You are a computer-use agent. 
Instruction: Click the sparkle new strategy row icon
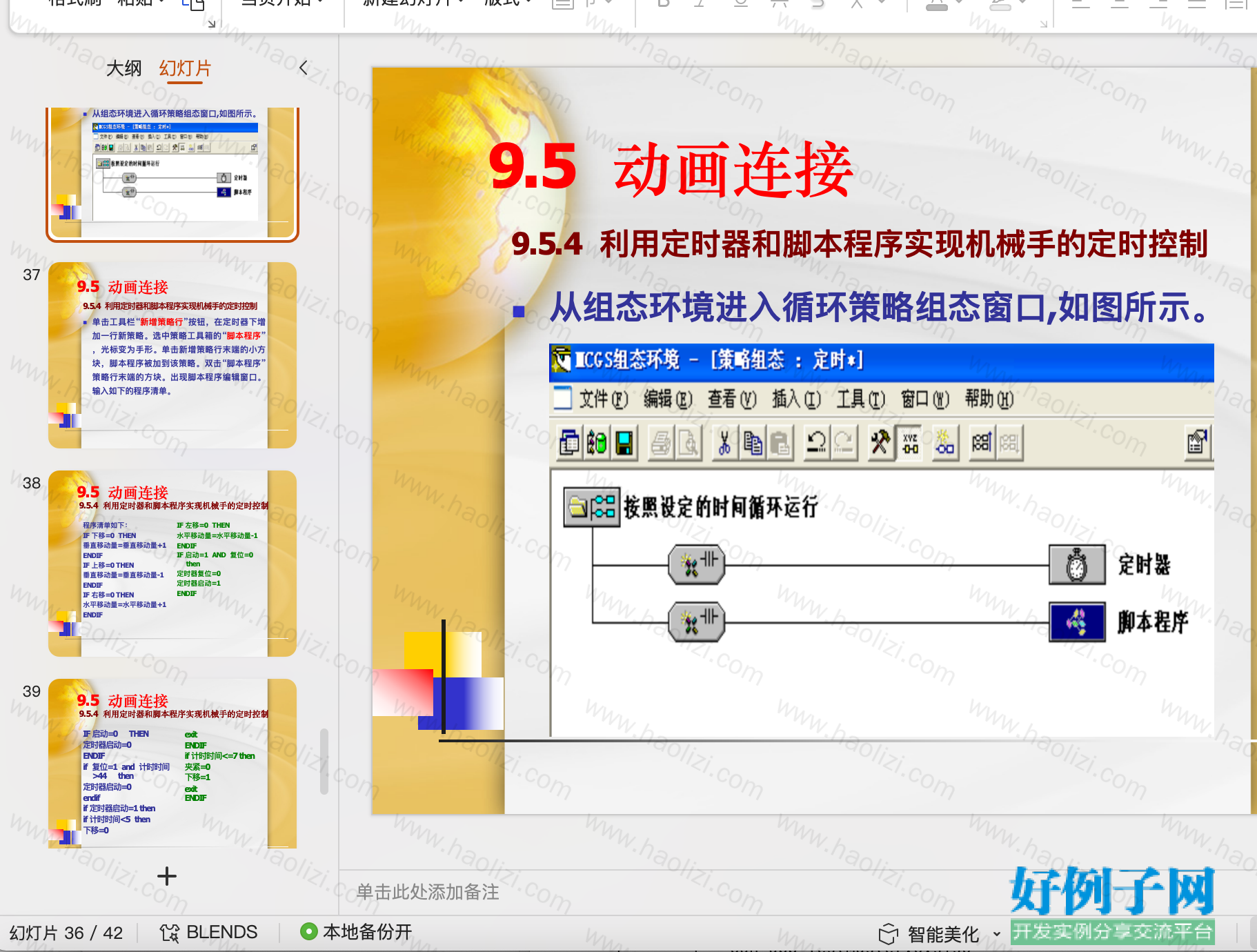coord(944,443)
